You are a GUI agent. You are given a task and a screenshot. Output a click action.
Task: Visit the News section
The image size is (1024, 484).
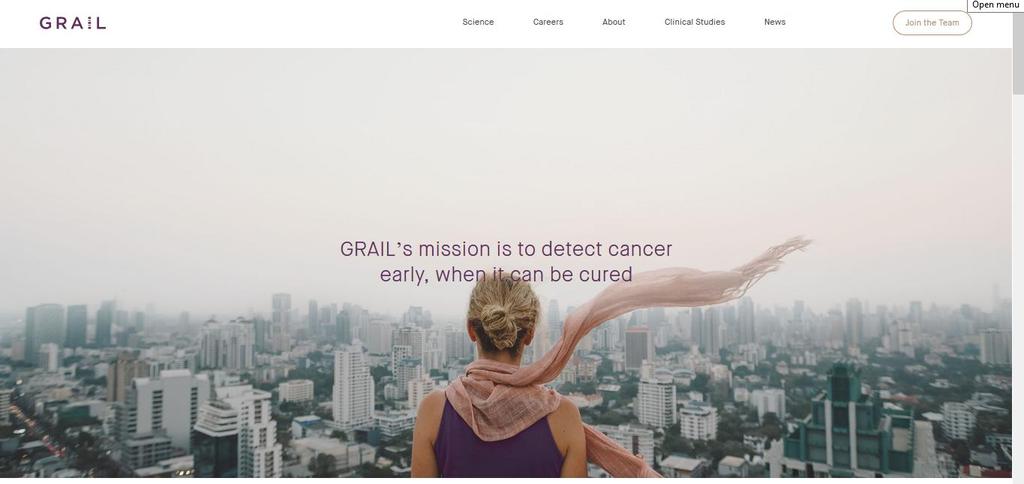[775, 22]
